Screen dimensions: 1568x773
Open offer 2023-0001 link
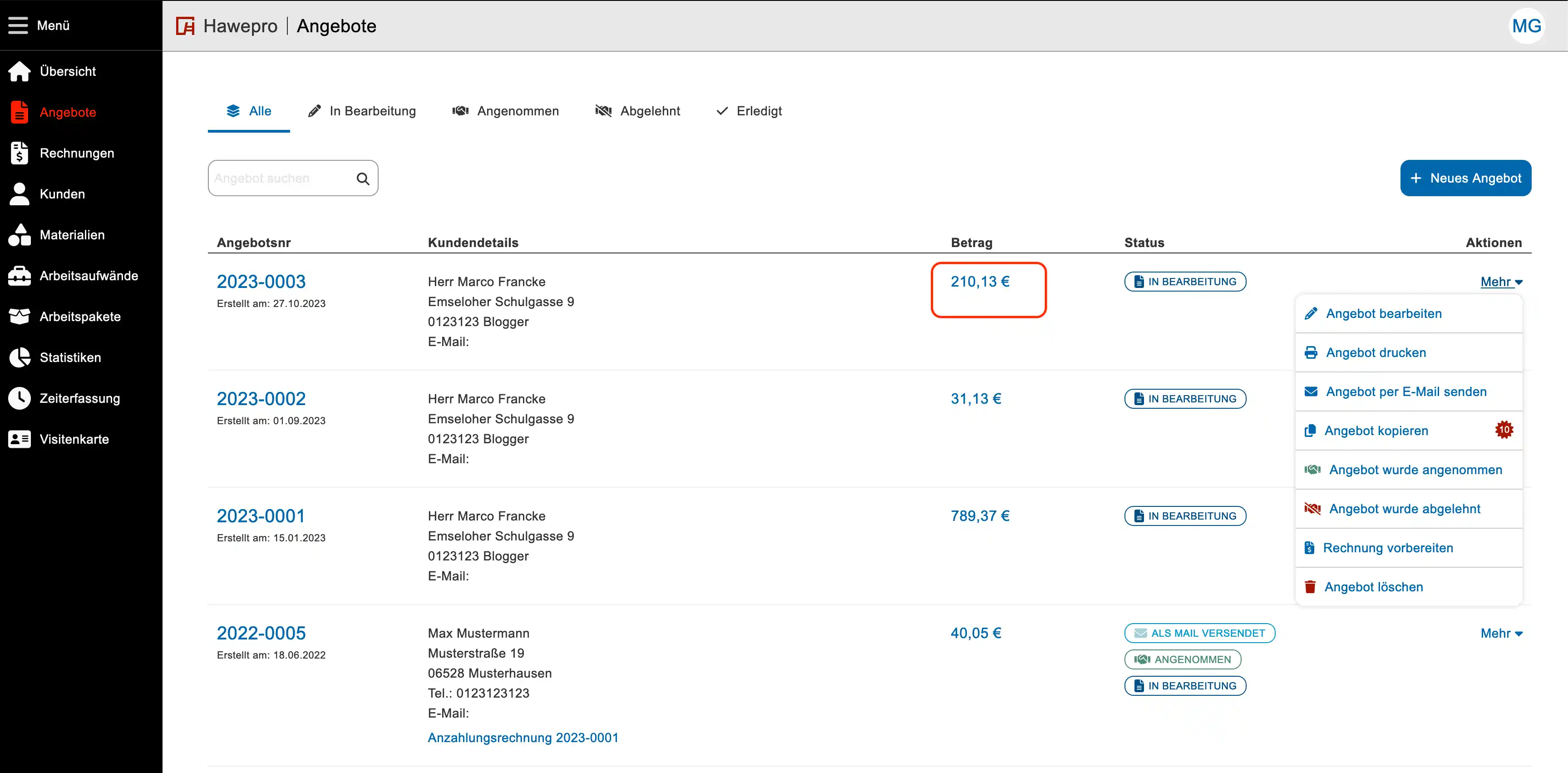point(261,516)
